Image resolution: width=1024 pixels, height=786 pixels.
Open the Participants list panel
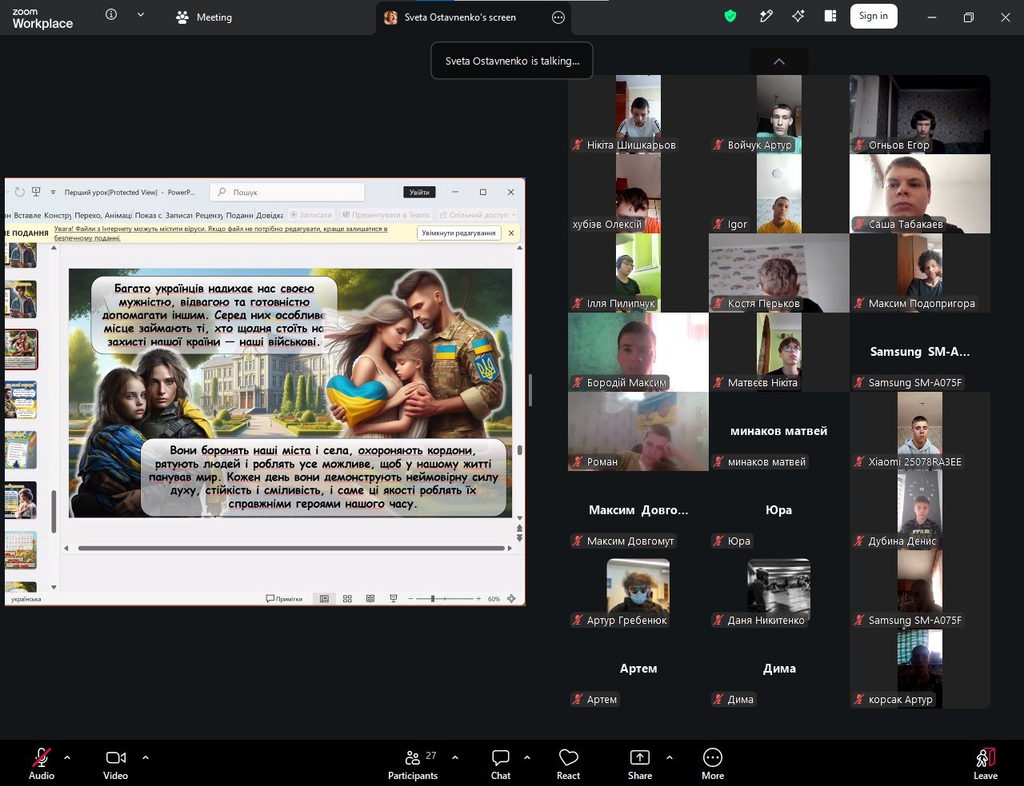(413, 764)
